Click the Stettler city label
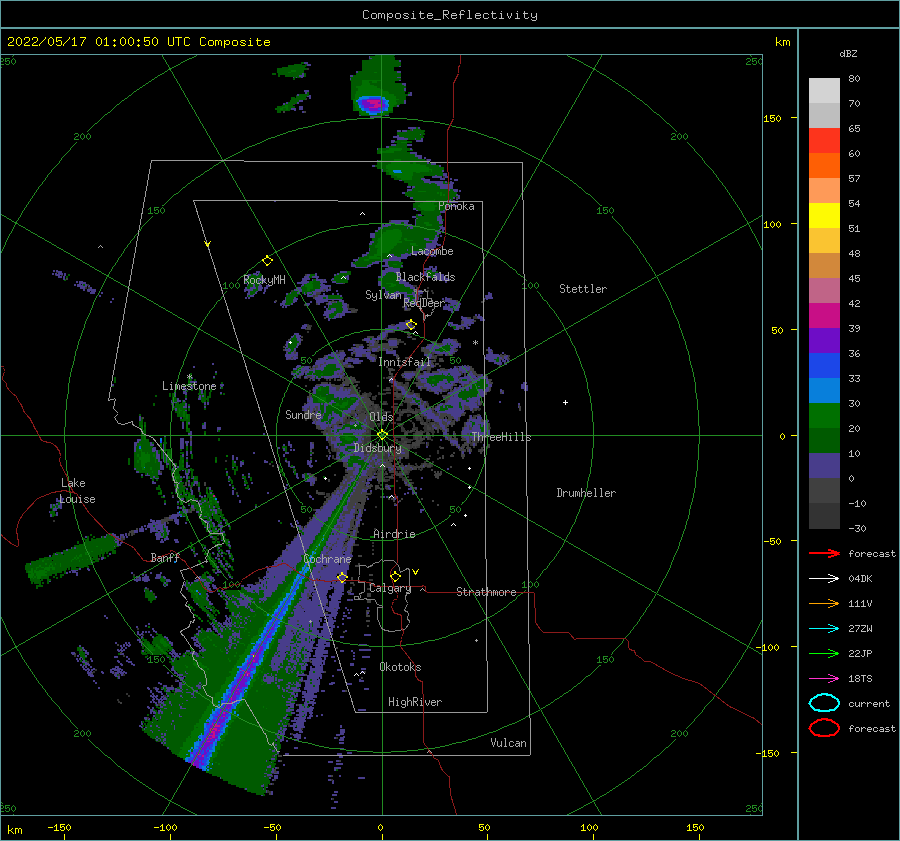900x841 pixels. (x=583, y=289)
